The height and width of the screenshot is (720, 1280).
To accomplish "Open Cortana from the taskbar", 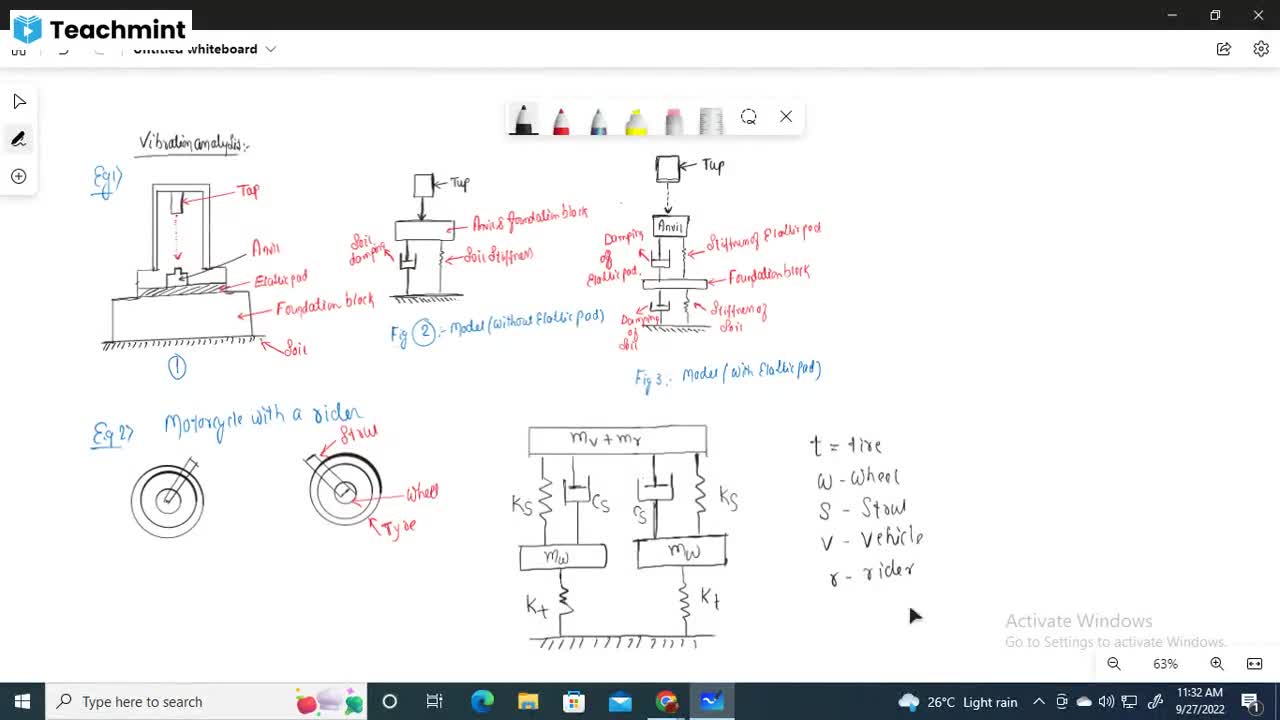I will click(x=390, y=702).
